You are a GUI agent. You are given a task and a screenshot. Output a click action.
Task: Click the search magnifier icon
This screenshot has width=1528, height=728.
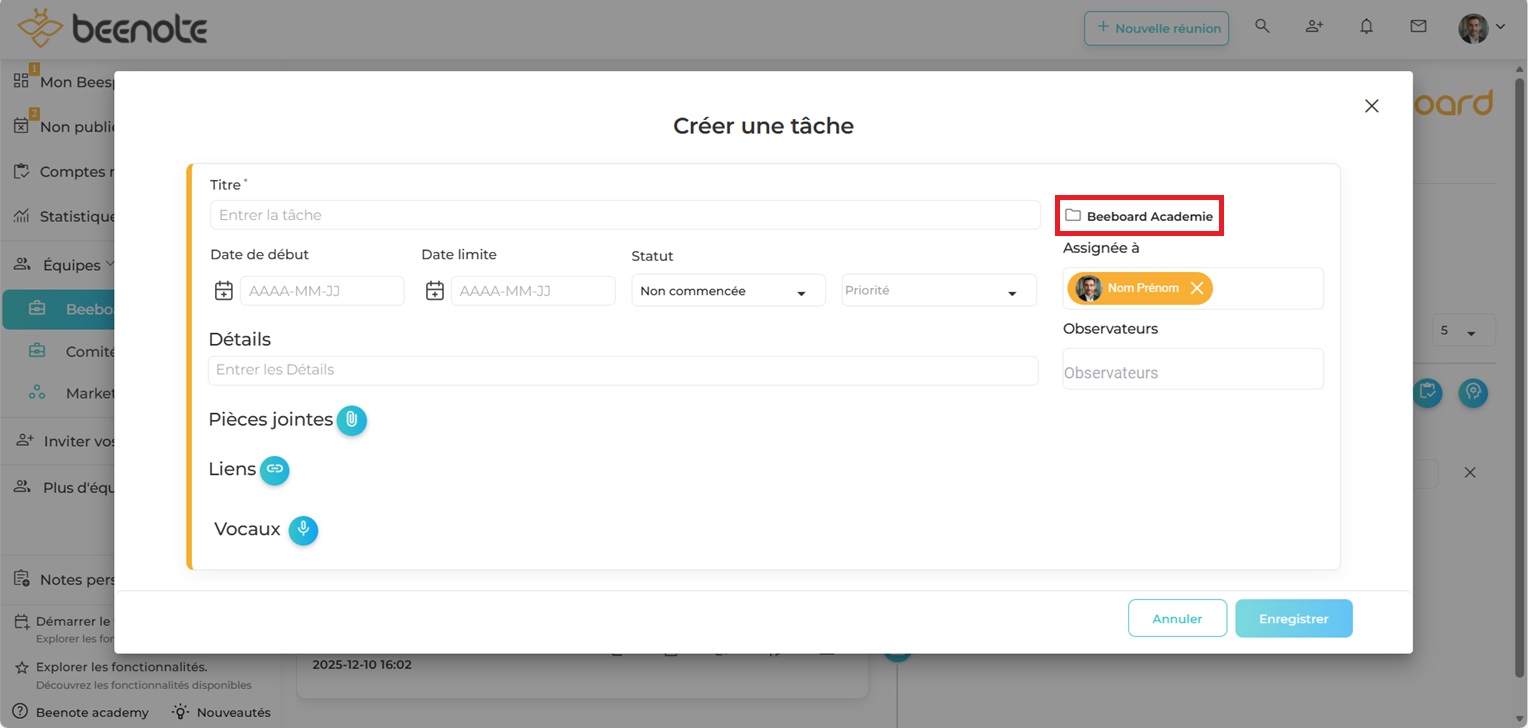(1262, 27)
